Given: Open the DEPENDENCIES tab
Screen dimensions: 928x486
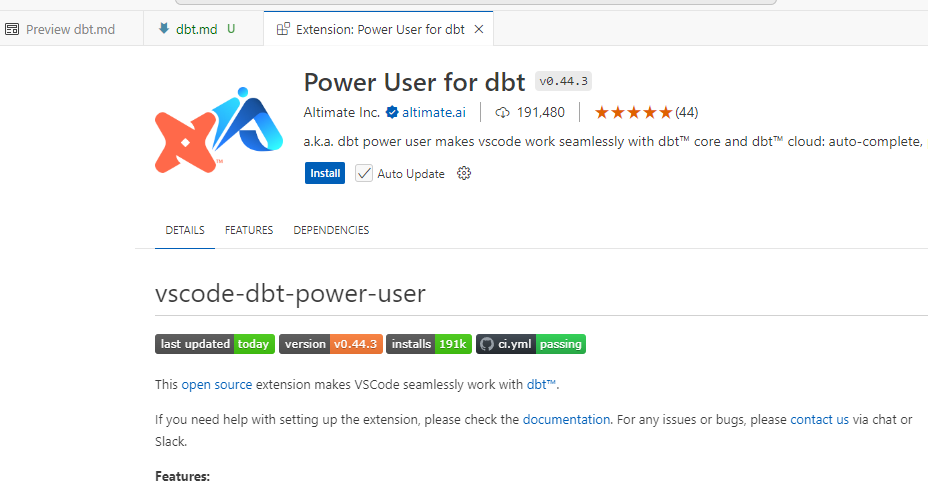Looking at the screenshot, I should (331, 230).
